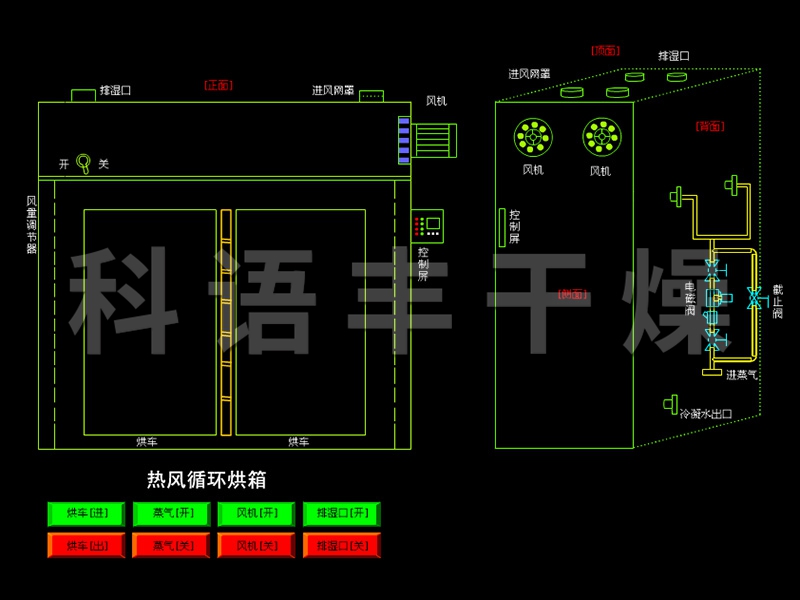Select the right 烘车 cart compartment
Viewport: 800px width, 600px height.
(301, 322)
